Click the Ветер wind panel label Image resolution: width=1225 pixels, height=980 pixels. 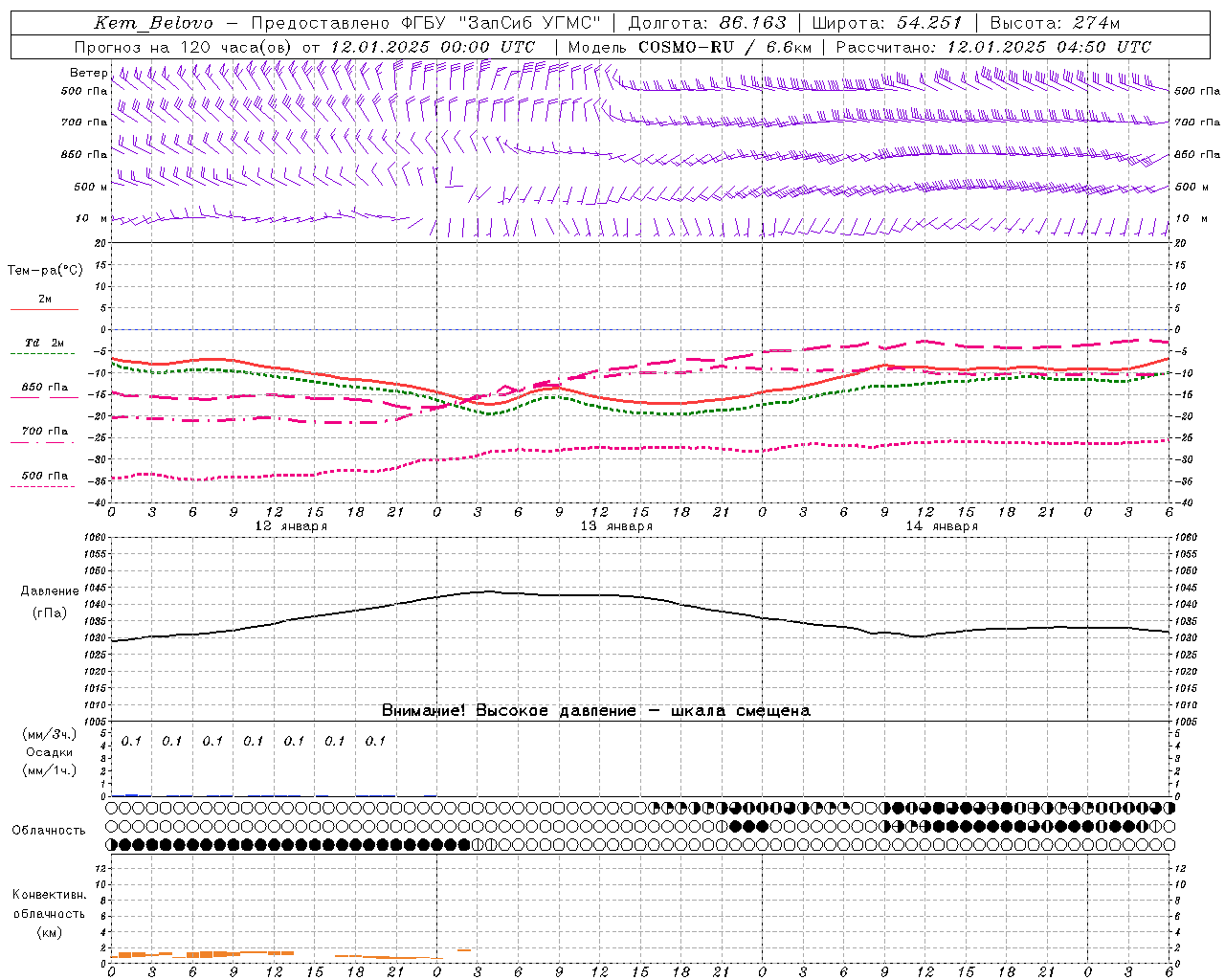click(x=88, y=73)
